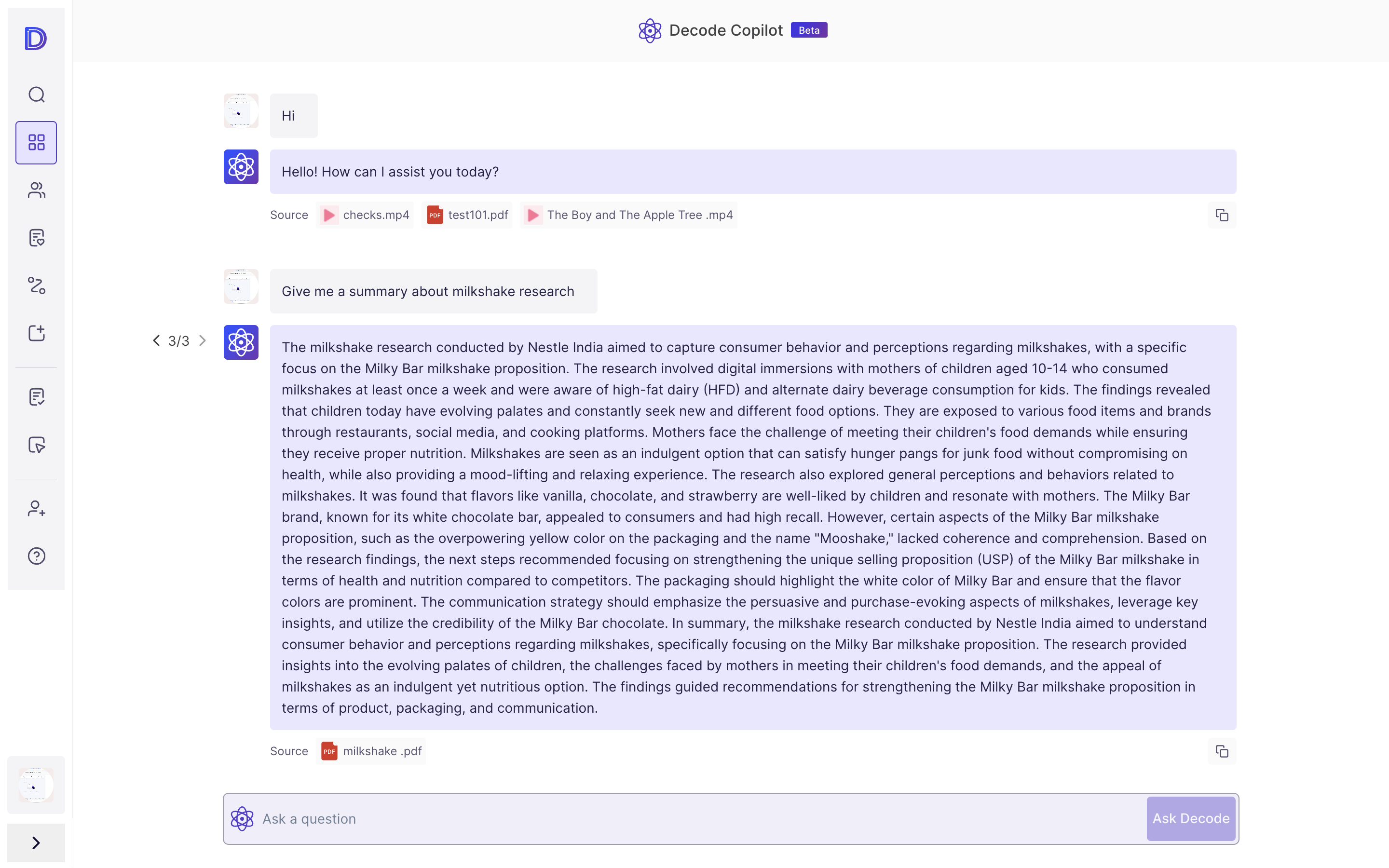Go to previous response version arrow

pyautogui.click(x=156, y=340)
